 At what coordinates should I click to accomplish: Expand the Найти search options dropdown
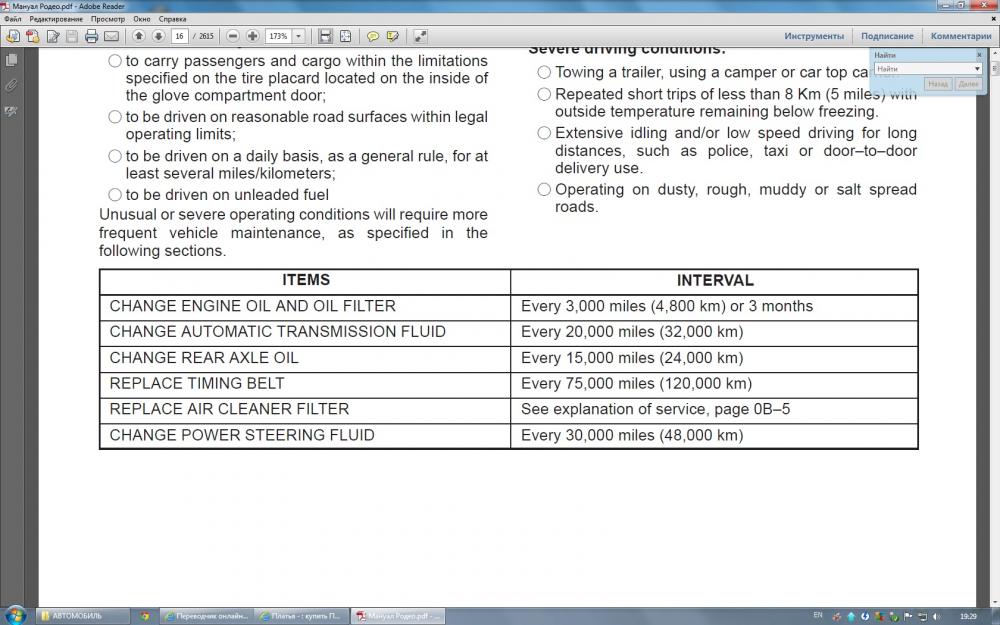[977, 69]
